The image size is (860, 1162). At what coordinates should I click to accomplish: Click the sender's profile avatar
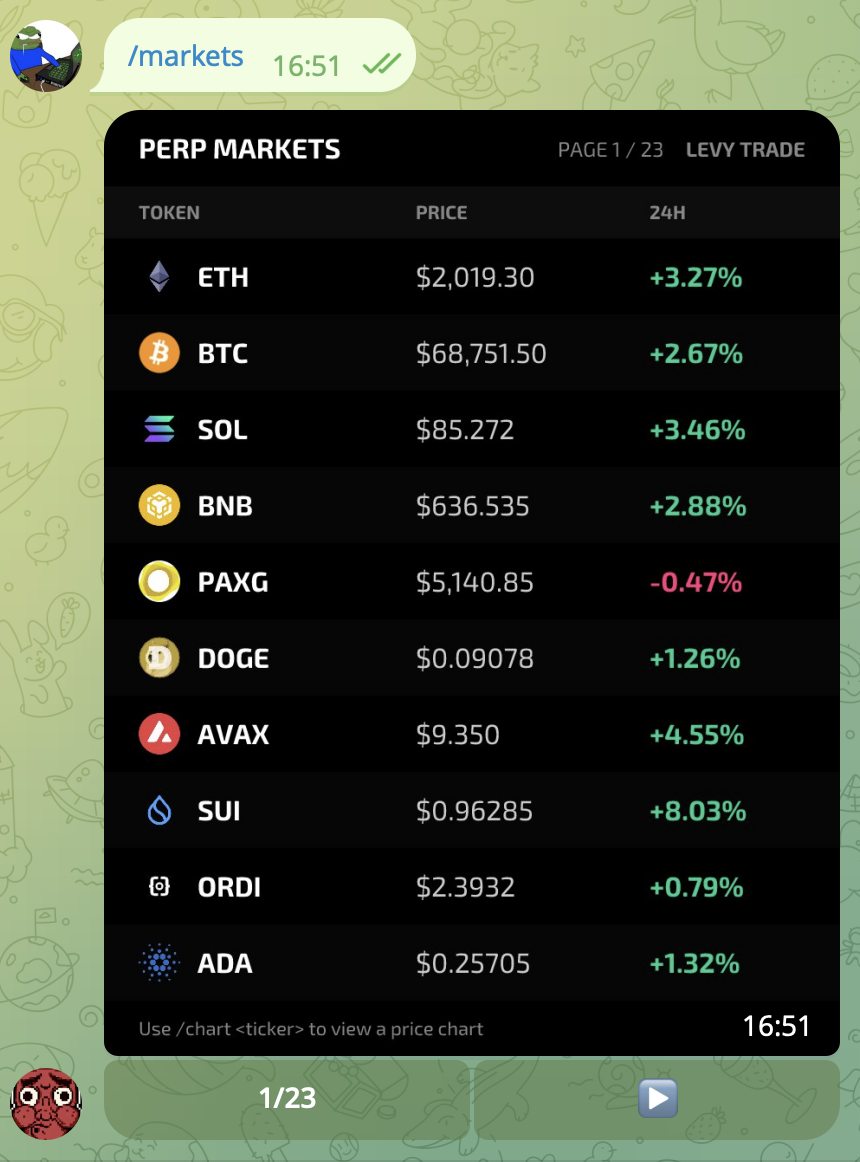coord(45,56)
